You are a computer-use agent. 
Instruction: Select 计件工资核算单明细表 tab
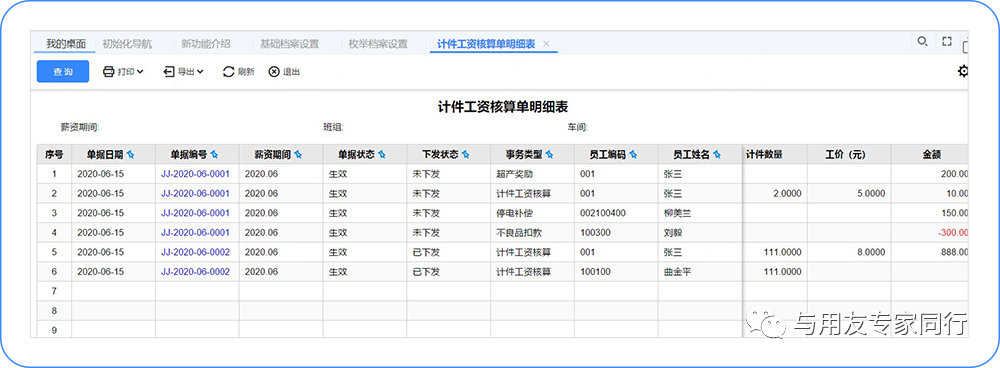[x=486, y=44]
